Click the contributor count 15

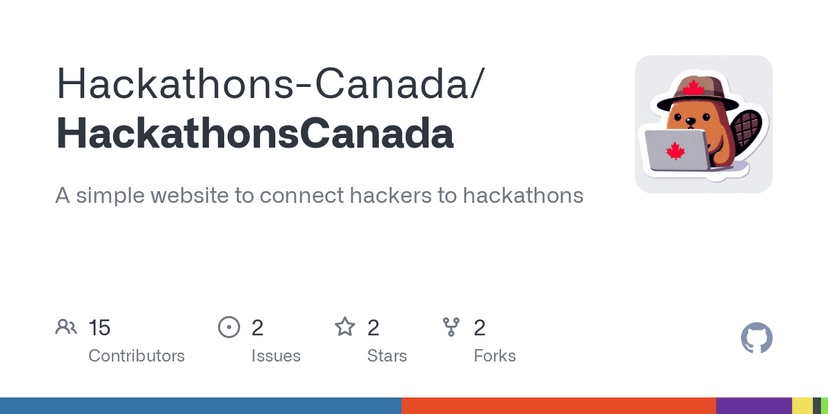click(99, 327)
